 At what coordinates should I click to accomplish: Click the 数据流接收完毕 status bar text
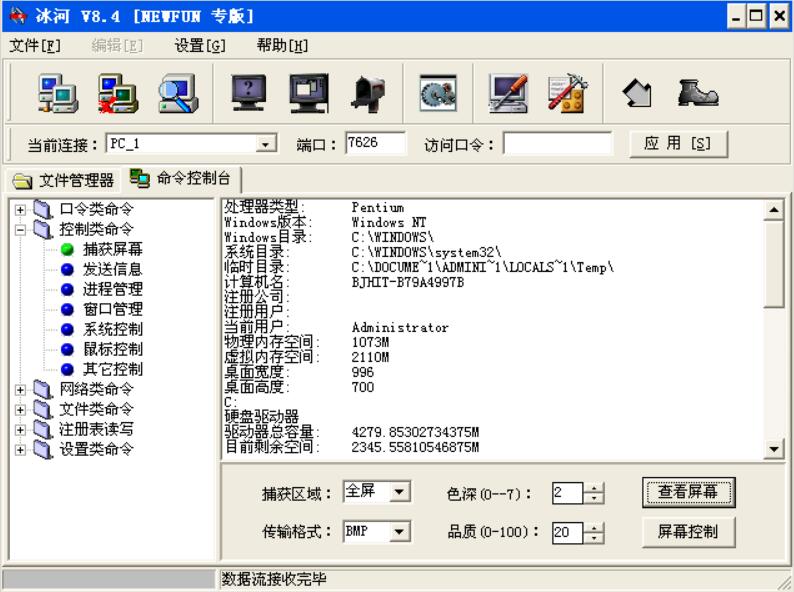(274, 579)
